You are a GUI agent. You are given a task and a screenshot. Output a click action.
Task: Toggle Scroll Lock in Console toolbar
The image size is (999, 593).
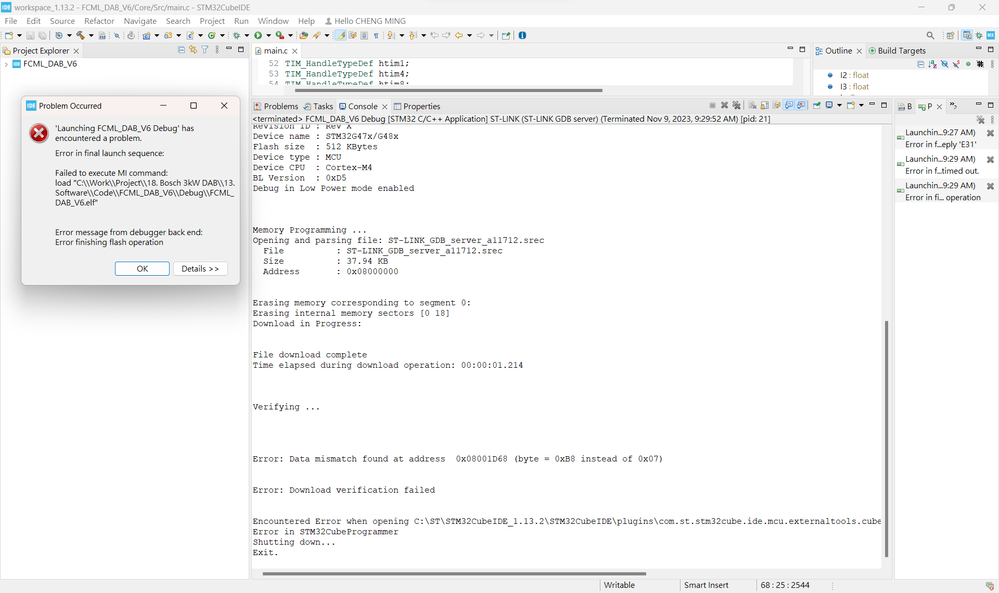[x=765, y=105]
